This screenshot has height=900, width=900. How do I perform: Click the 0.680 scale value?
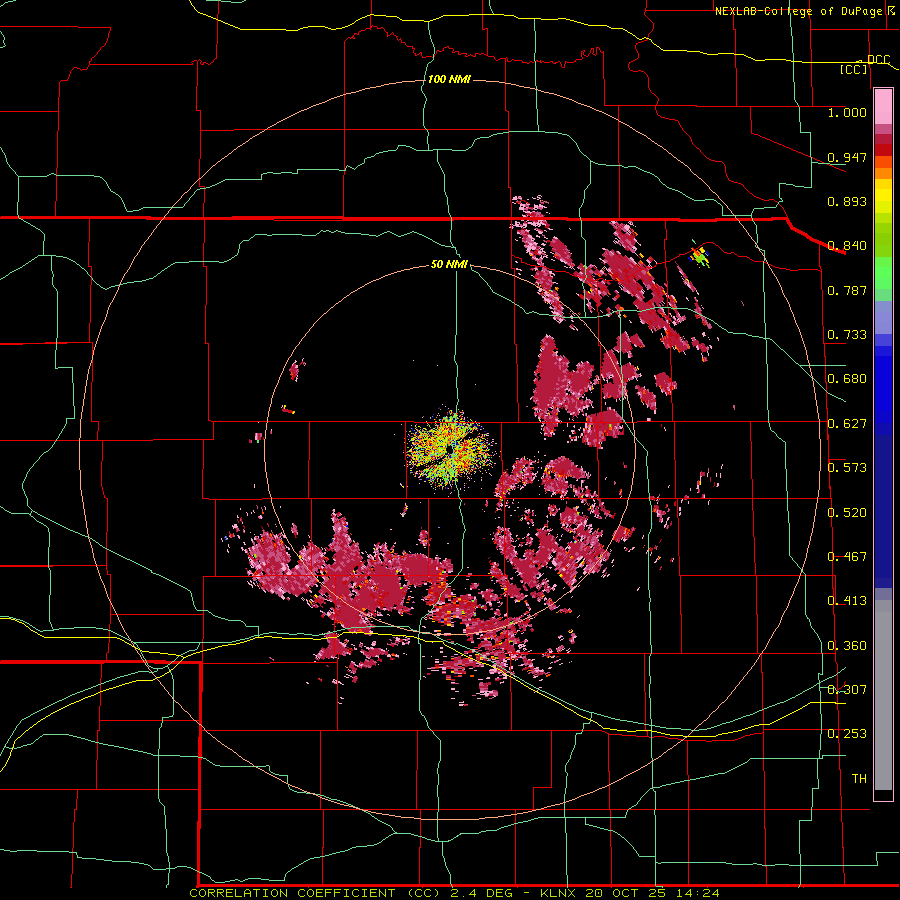847,379
